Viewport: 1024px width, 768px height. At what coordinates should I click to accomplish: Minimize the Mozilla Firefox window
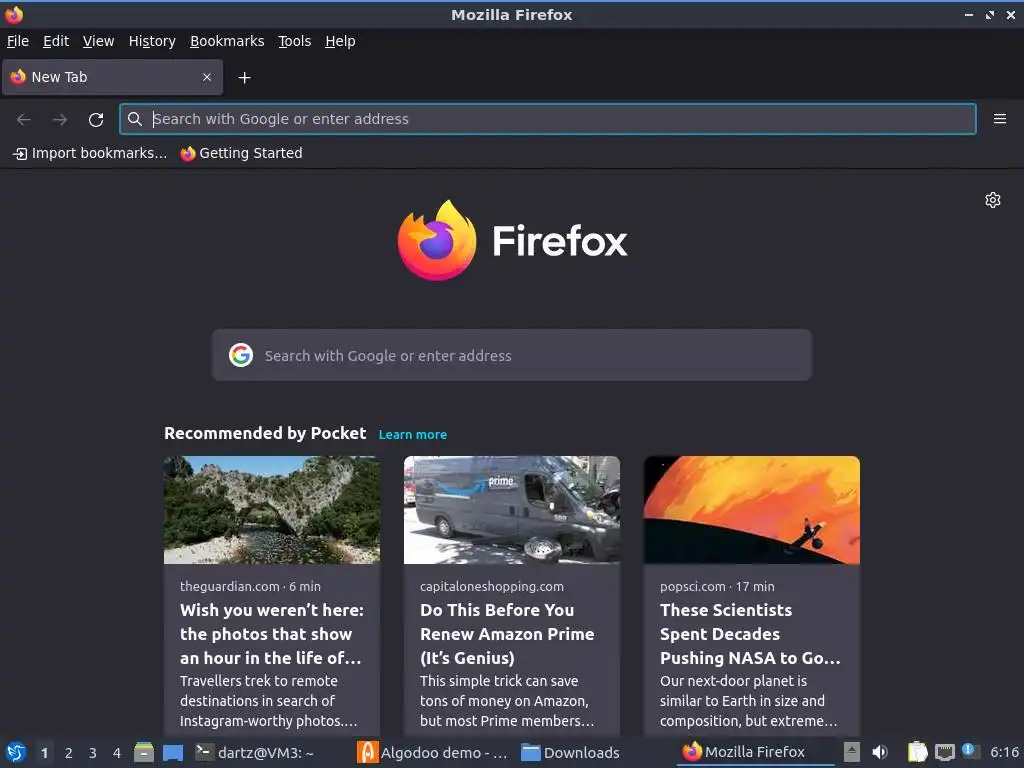point(969,14)
